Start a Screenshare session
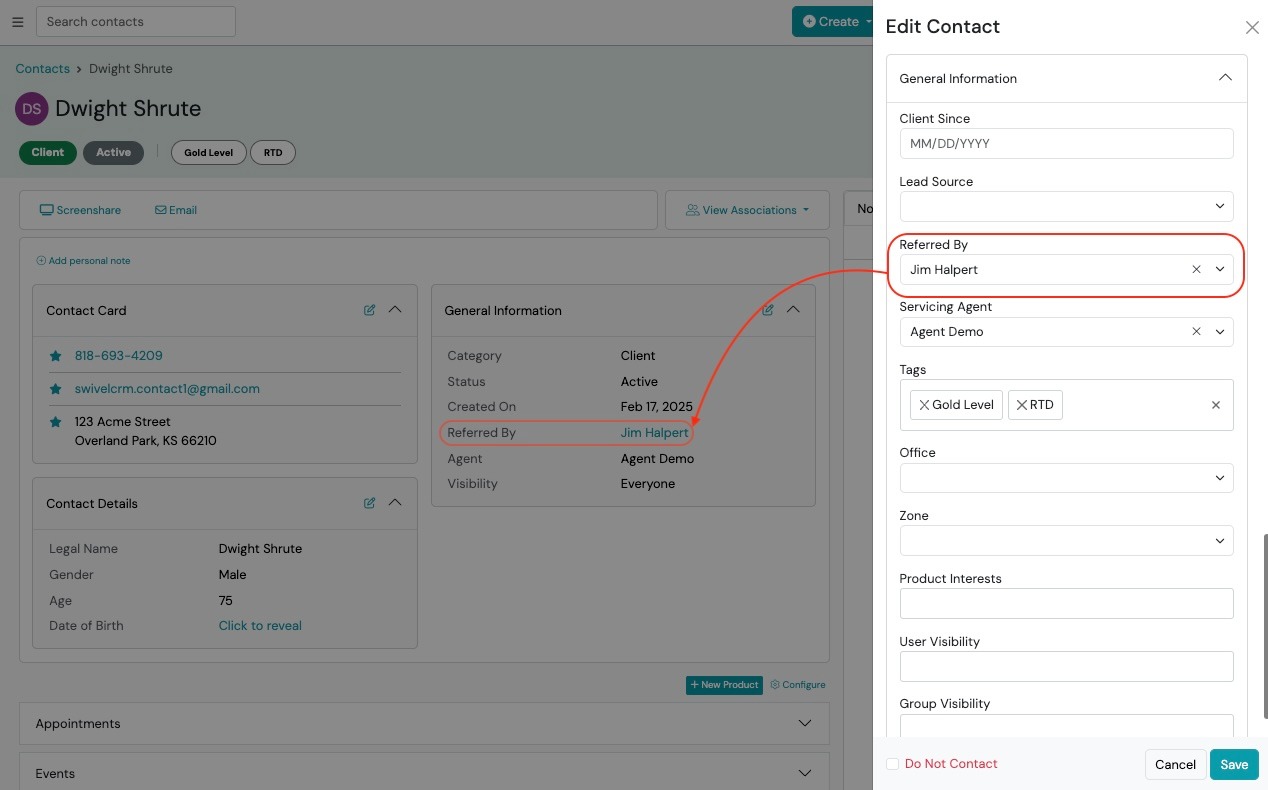 pos(80,210)
